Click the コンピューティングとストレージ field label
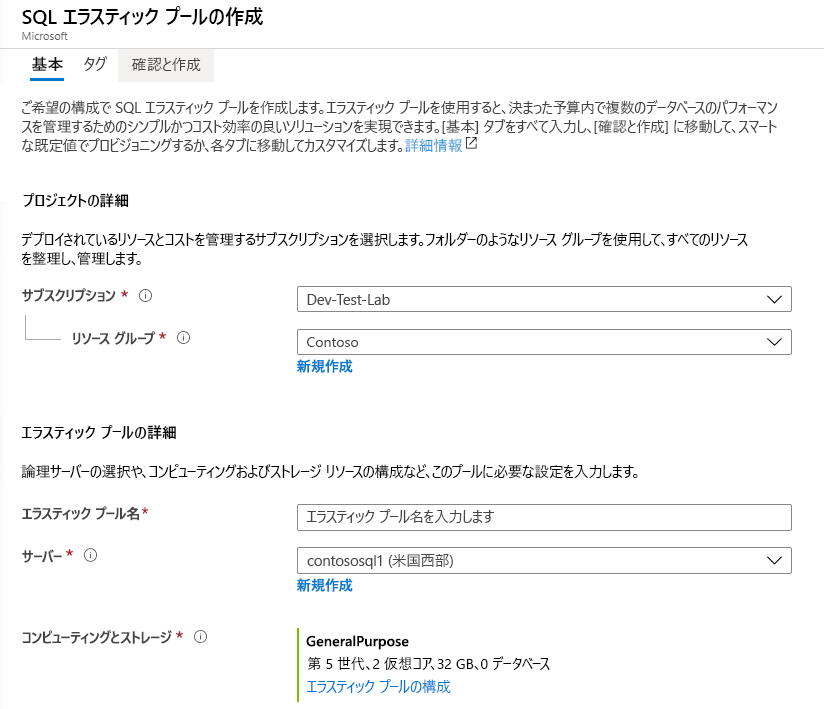Viewport: 824px width, 709px height. tap(97, 637)
